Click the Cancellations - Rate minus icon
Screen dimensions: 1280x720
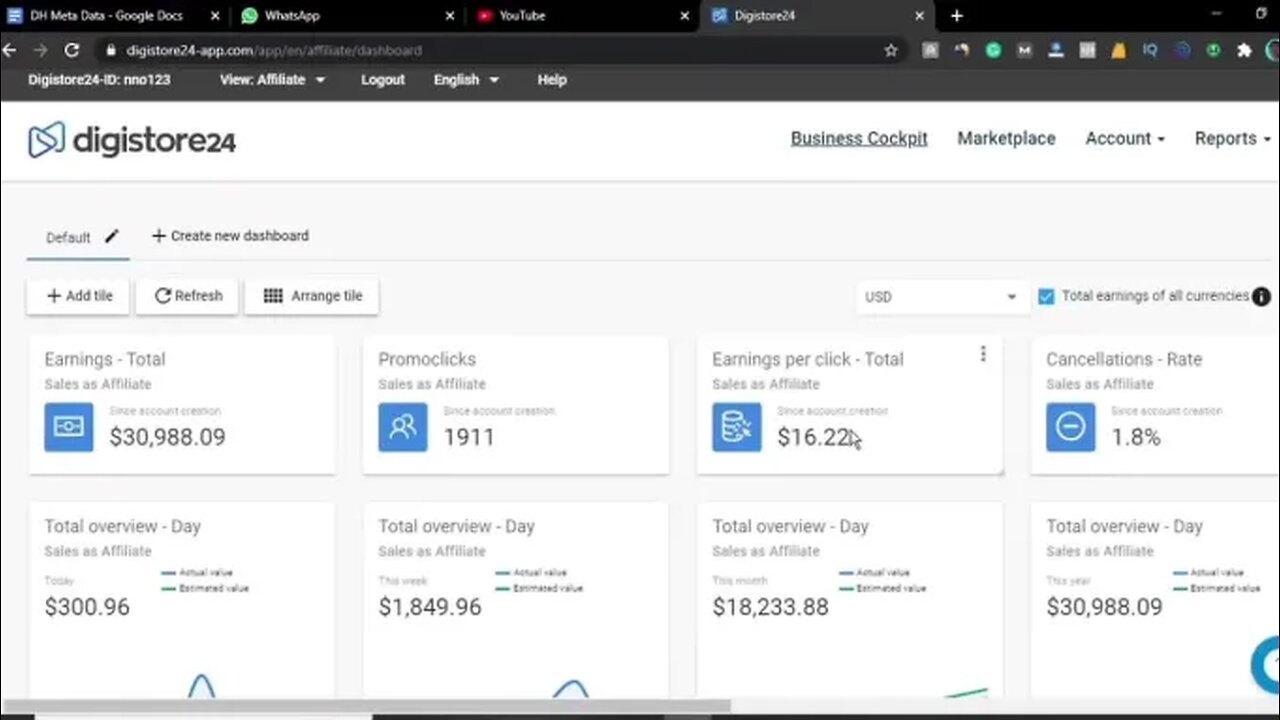pyautogui.click(x=1071, y=427)
